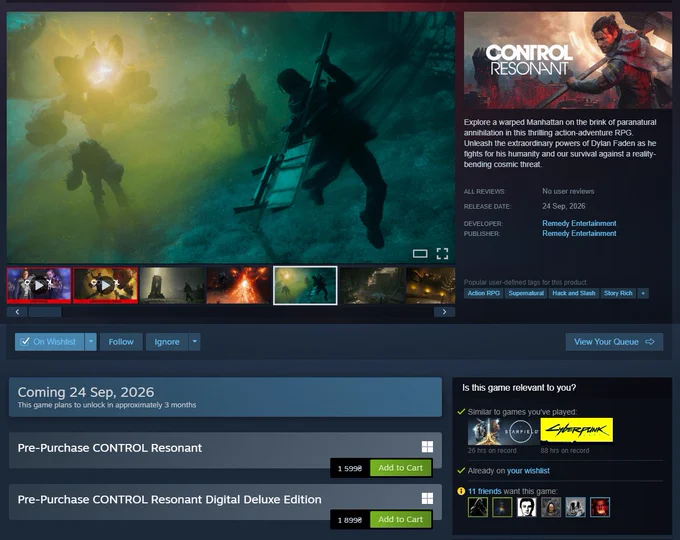680x540 pixels.
Task: Open the Remedy Entertainment publisher link
Action: [579, 233]
